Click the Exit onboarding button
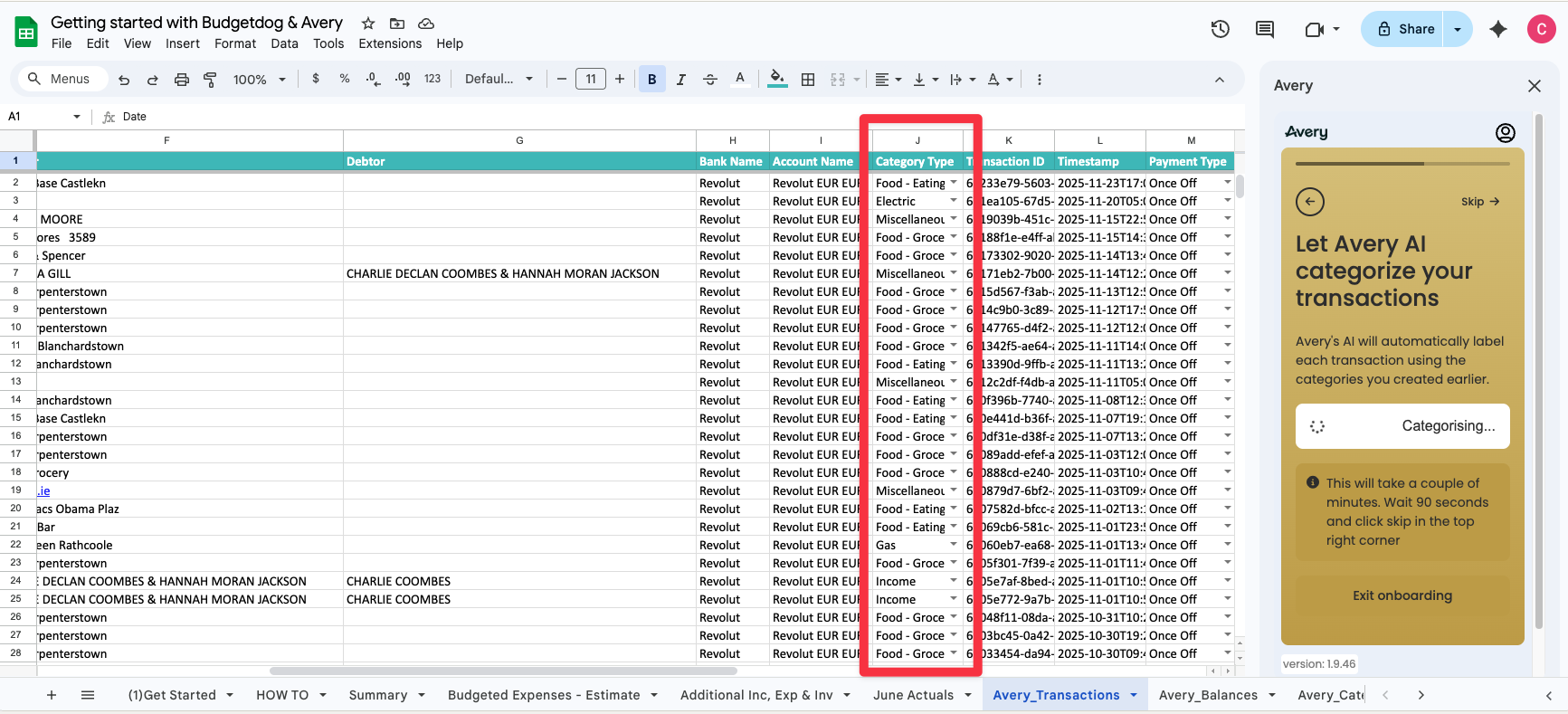 (x=1402, y=595)
